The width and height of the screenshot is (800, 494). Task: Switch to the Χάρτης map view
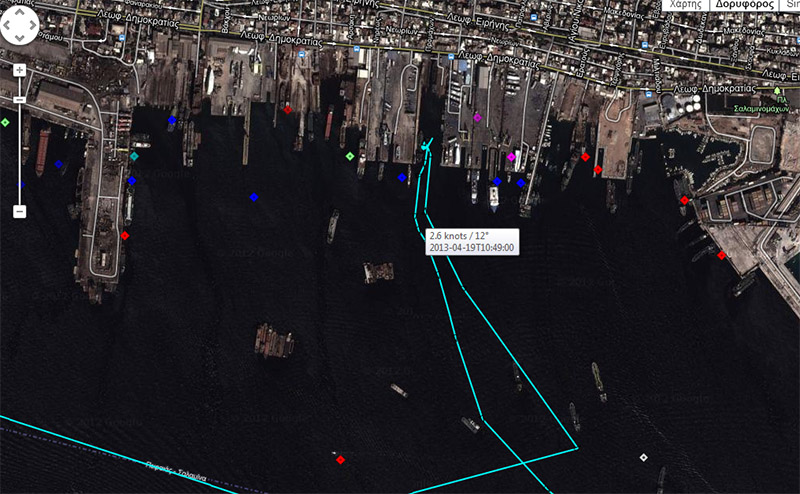(x=685, y=5)
